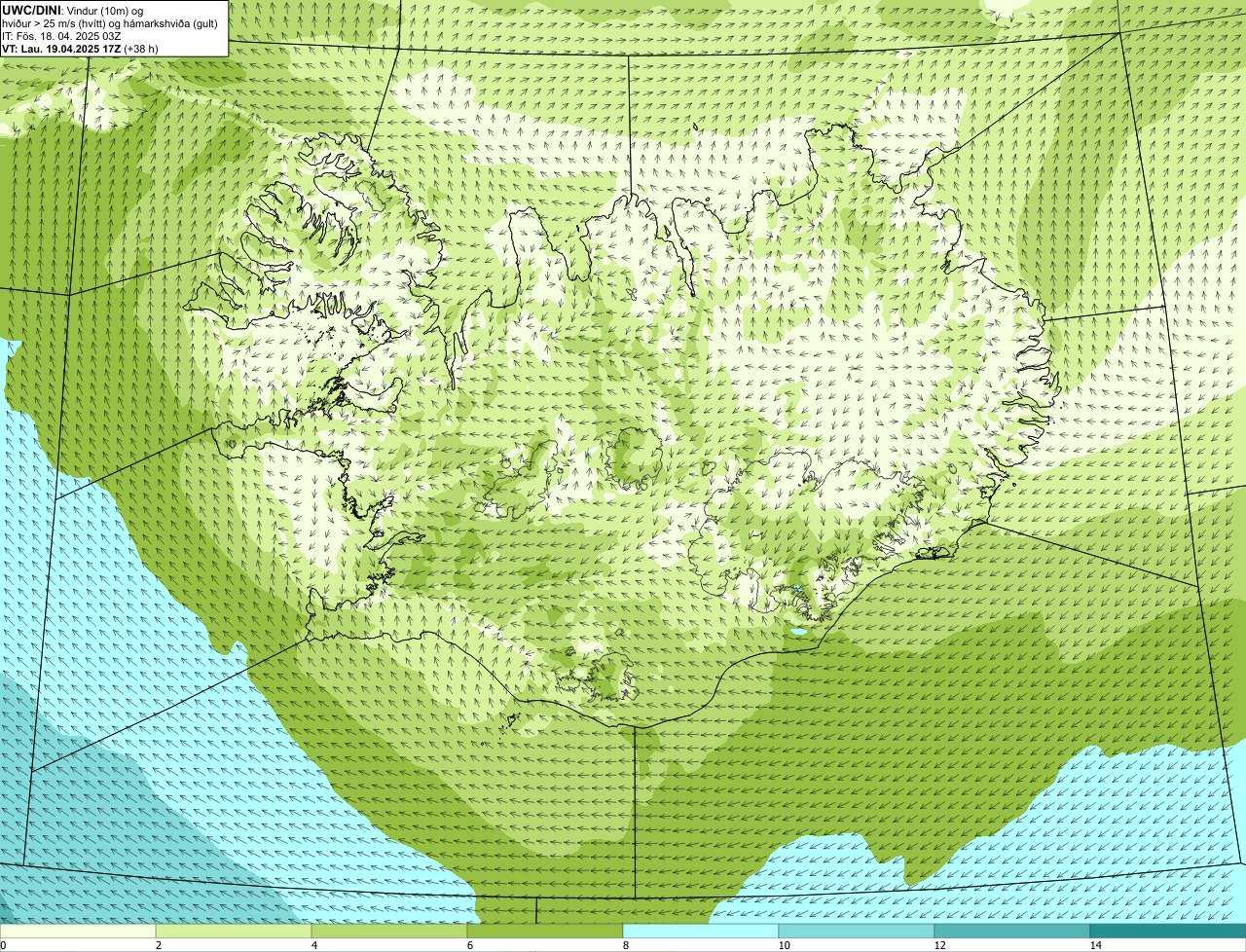Click the teal 12–14 legend segment
The width and height of the screenshot is (1246, 952).
click(x=1012, y=931)
